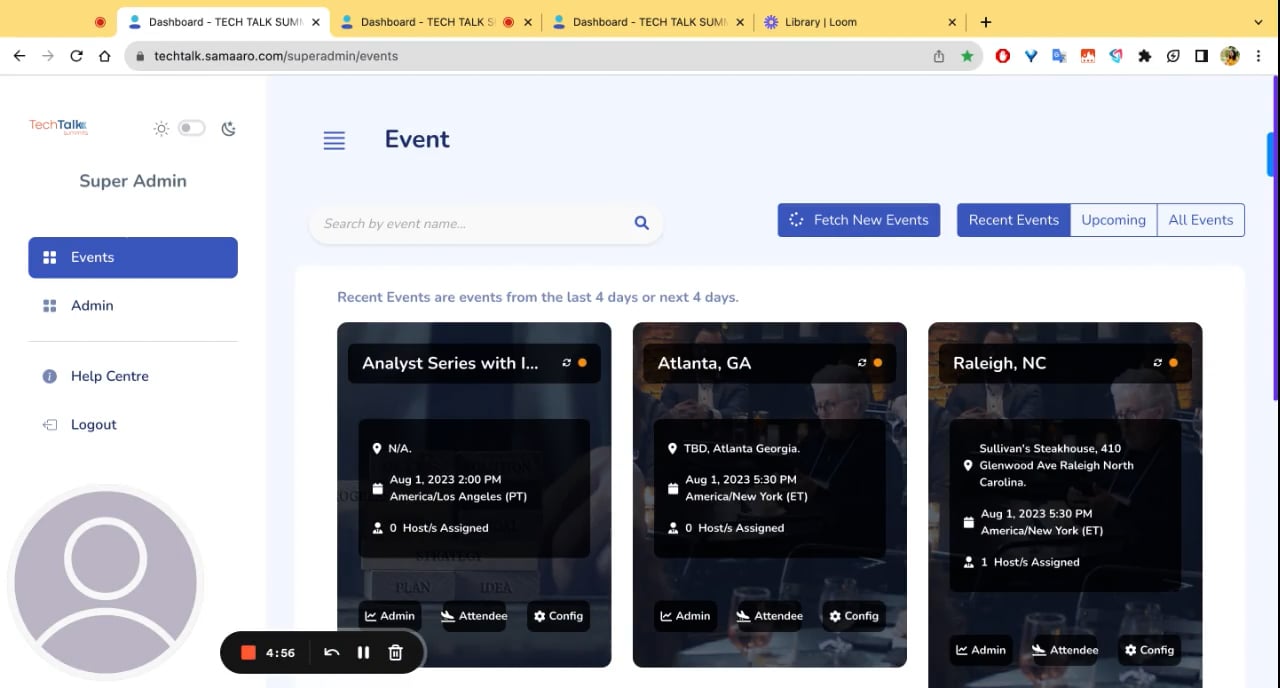1280x688 pixels.
Task: Open Attendee on Raleigh, NC card
Action: [1065, 650]
